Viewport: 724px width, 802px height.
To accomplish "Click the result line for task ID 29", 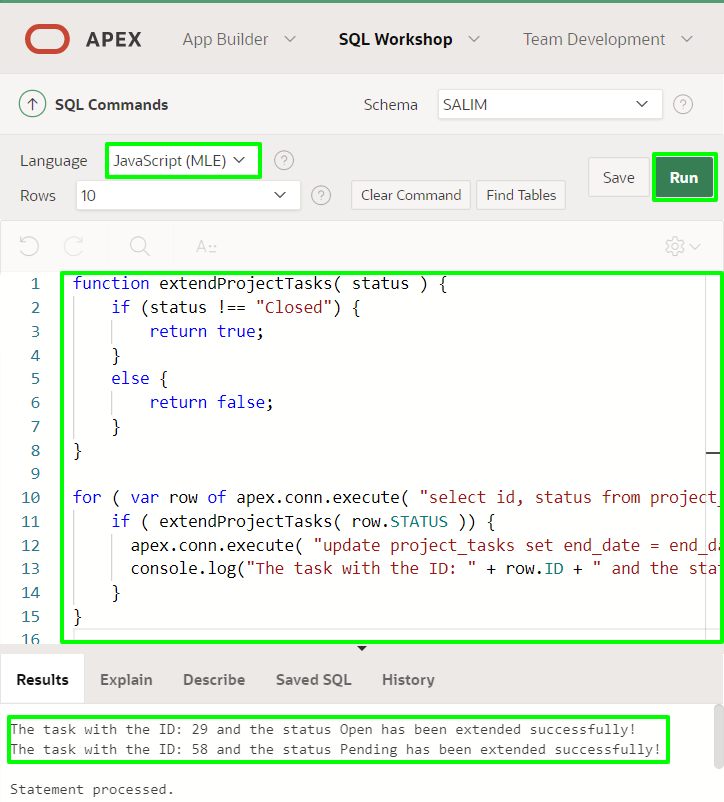I will coord(323,729).
